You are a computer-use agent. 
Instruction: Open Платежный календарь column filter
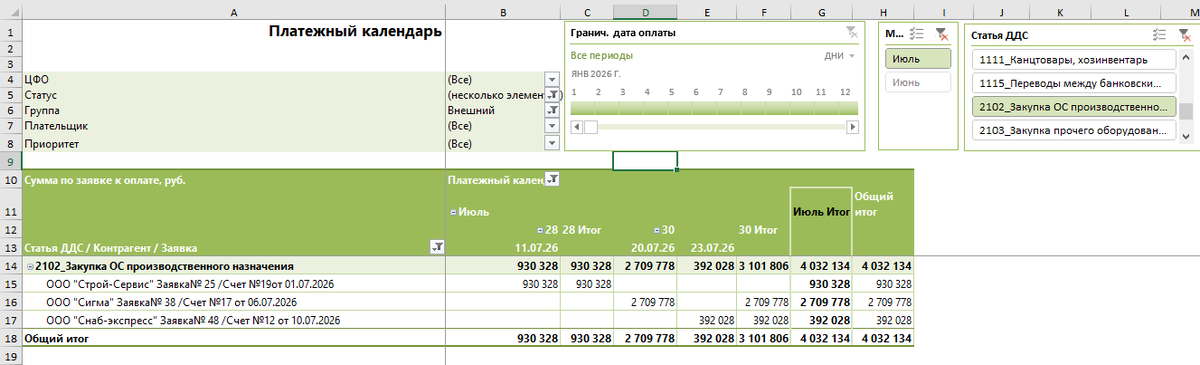click(x=553, y=180)
